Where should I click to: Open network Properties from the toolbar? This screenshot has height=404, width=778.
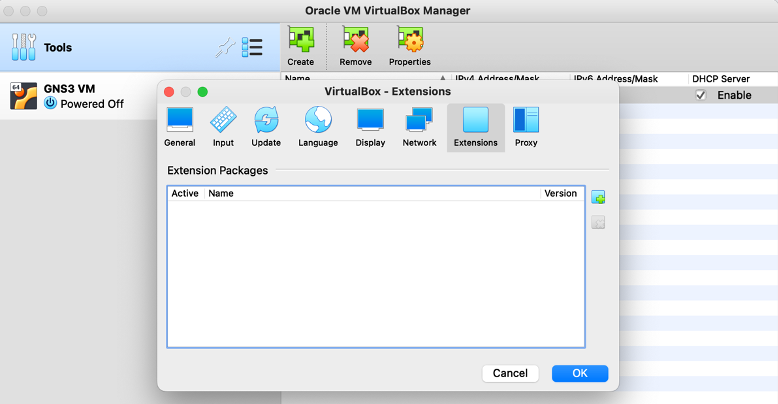tap(410, 46)
